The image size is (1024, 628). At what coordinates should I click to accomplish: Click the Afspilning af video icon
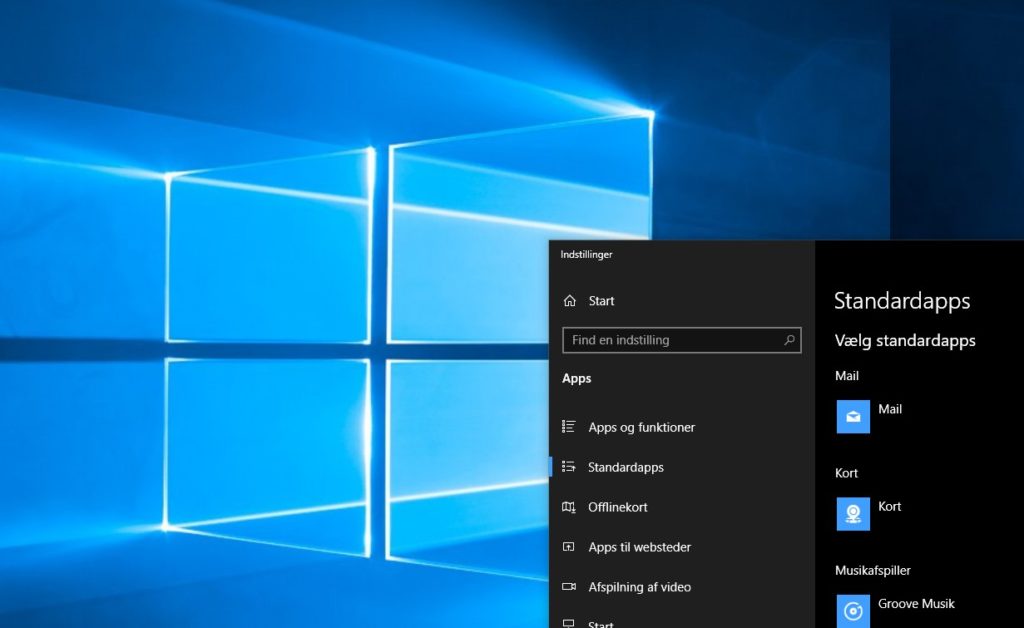(571, 587)
